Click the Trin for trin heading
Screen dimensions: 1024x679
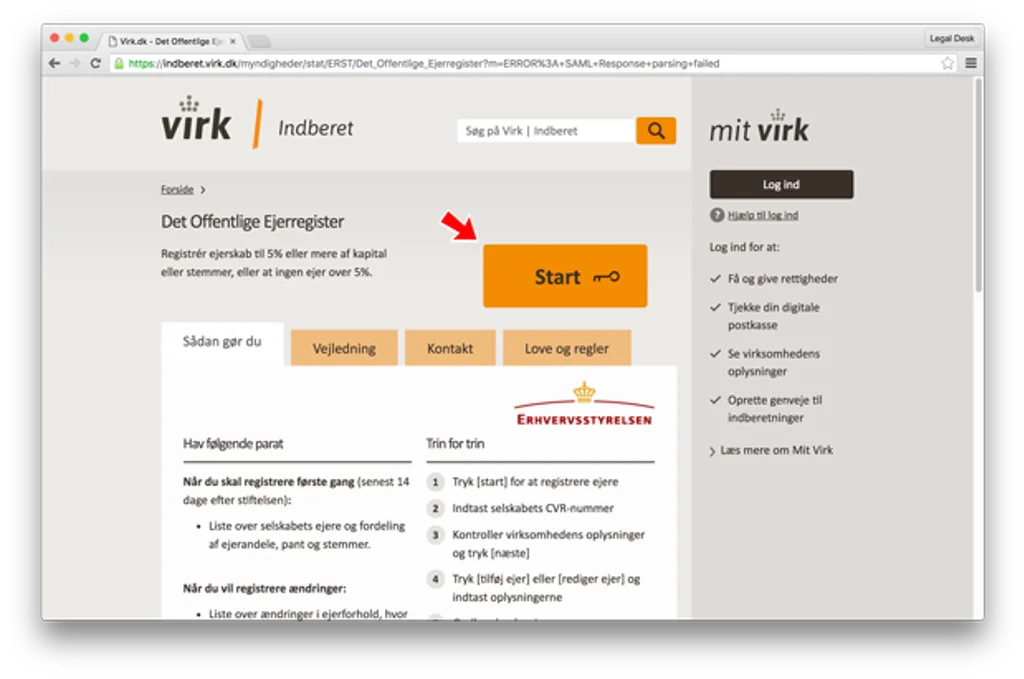click(455, 443)
